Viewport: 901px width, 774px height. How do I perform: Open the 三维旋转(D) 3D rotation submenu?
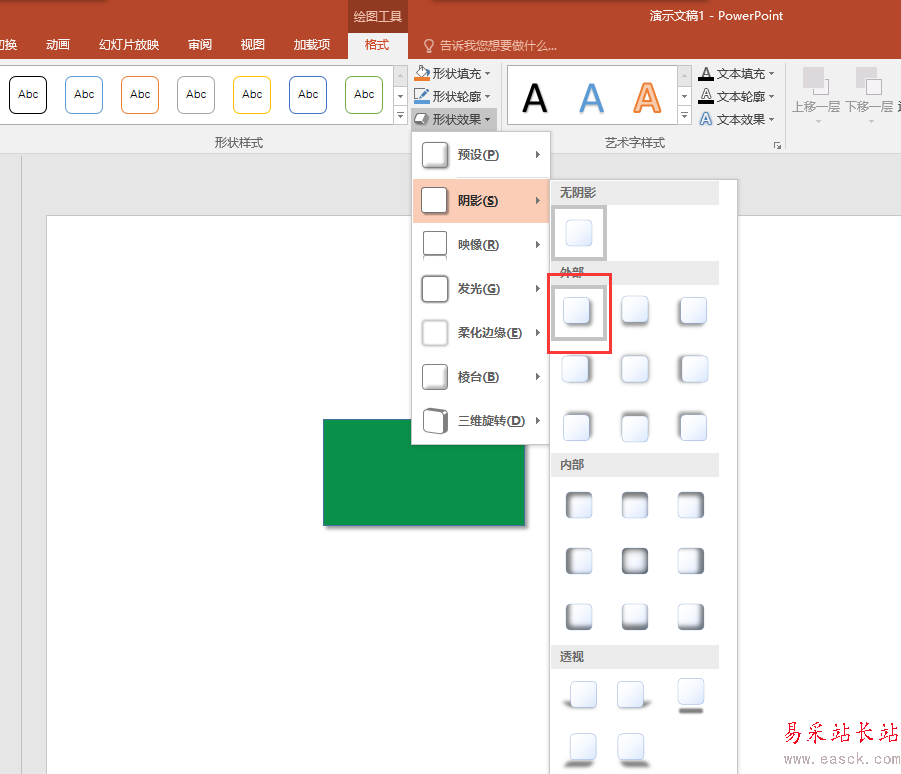pyautogui.click(x=481, y=421)
